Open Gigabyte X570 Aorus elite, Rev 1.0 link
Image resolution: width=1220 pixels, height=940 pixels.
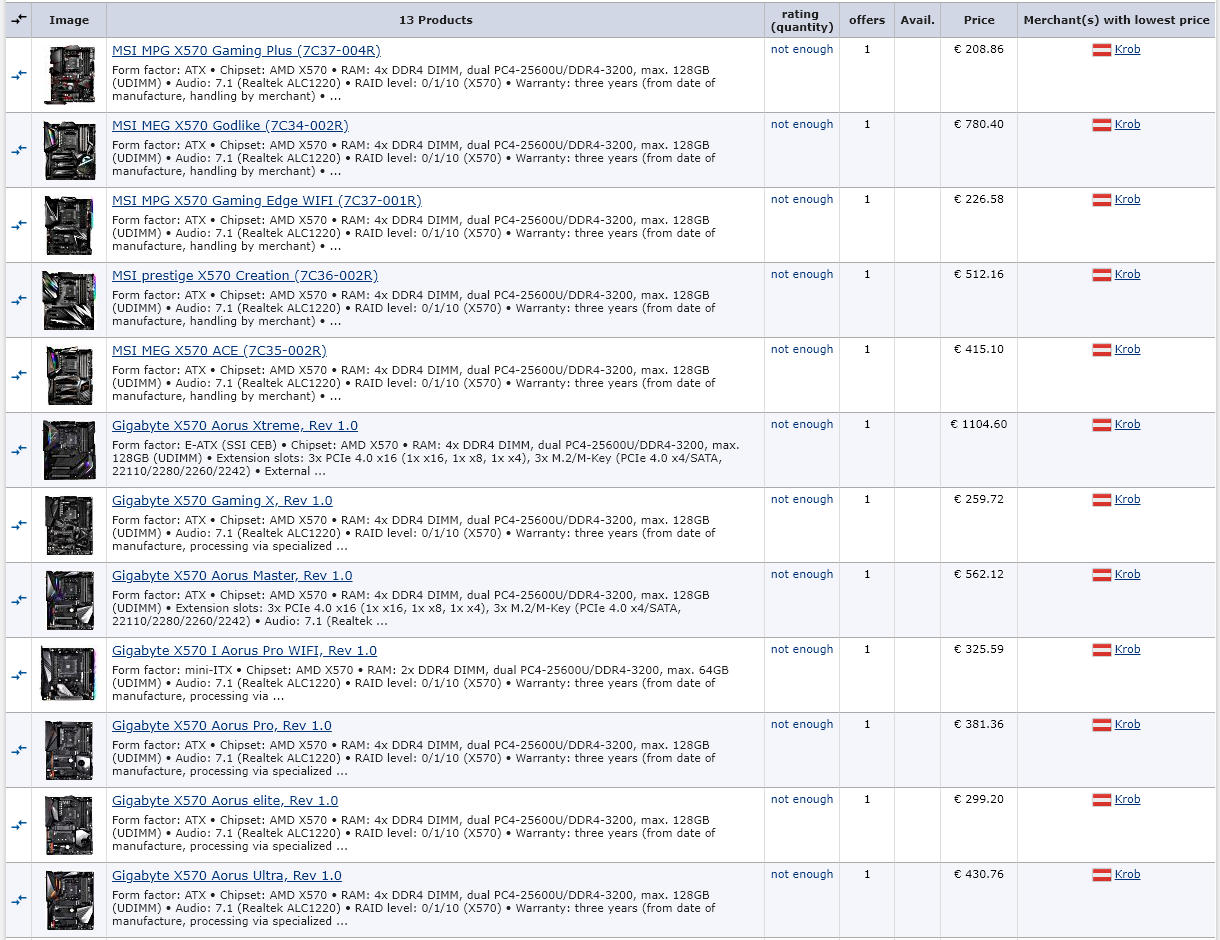225,801
